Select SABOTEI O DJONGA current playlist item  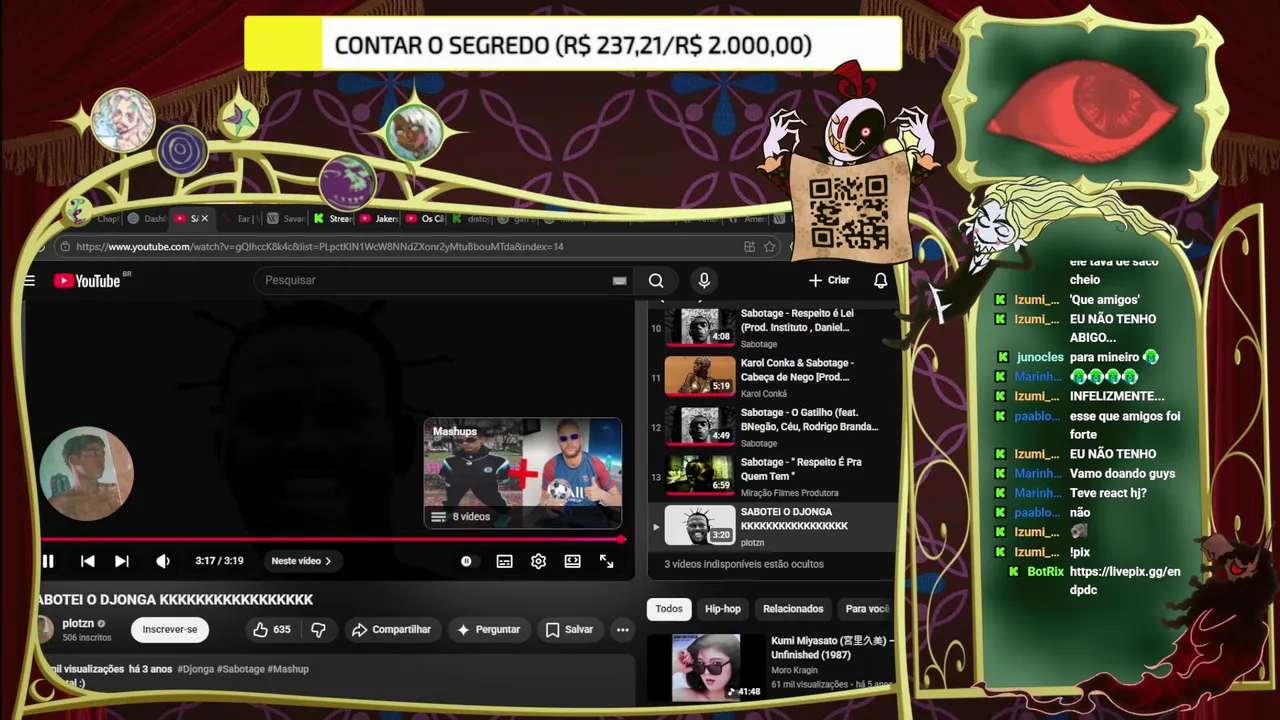[x=772, y=526]
